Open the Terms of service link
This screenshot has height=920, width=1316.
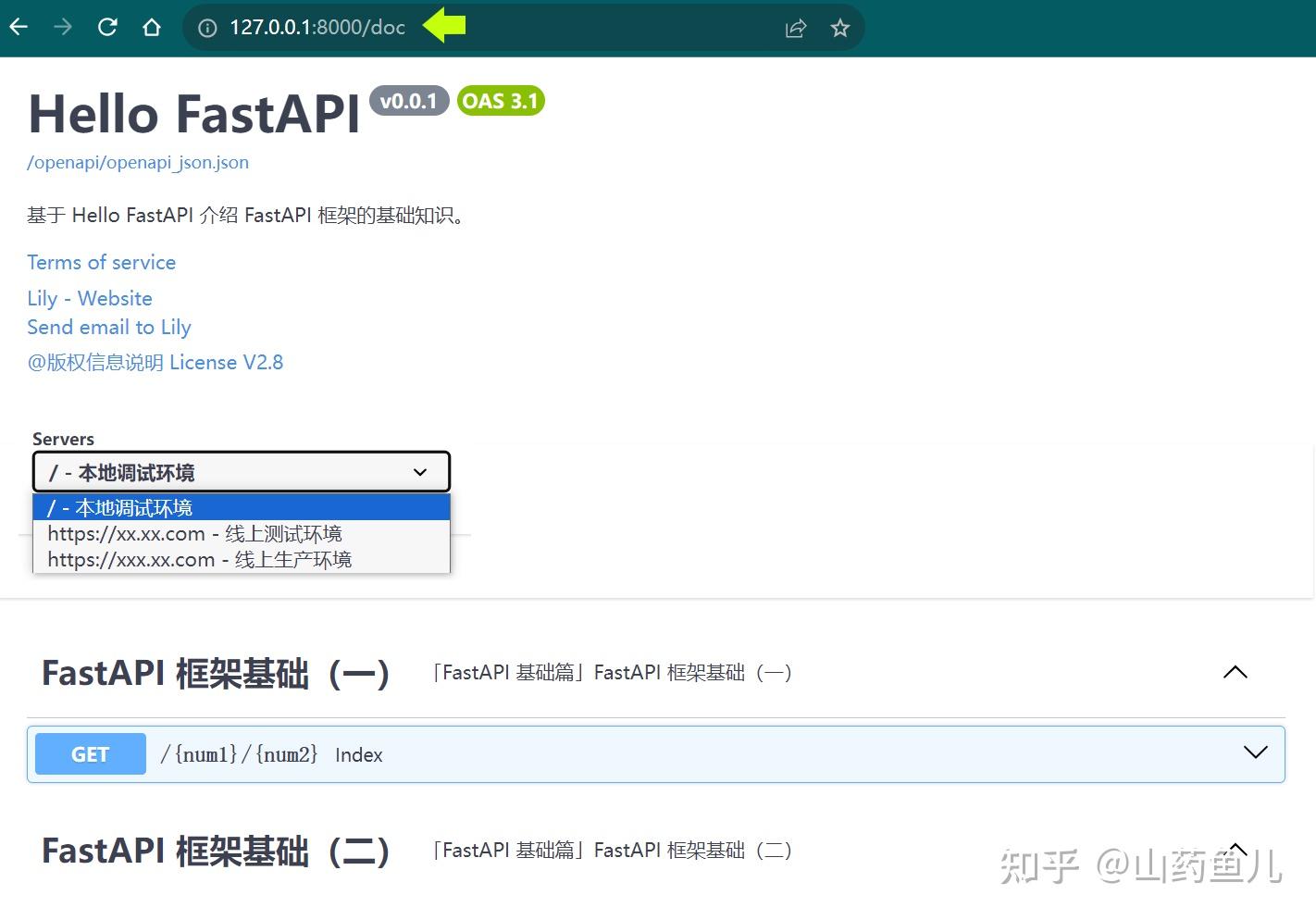[102, 262]
